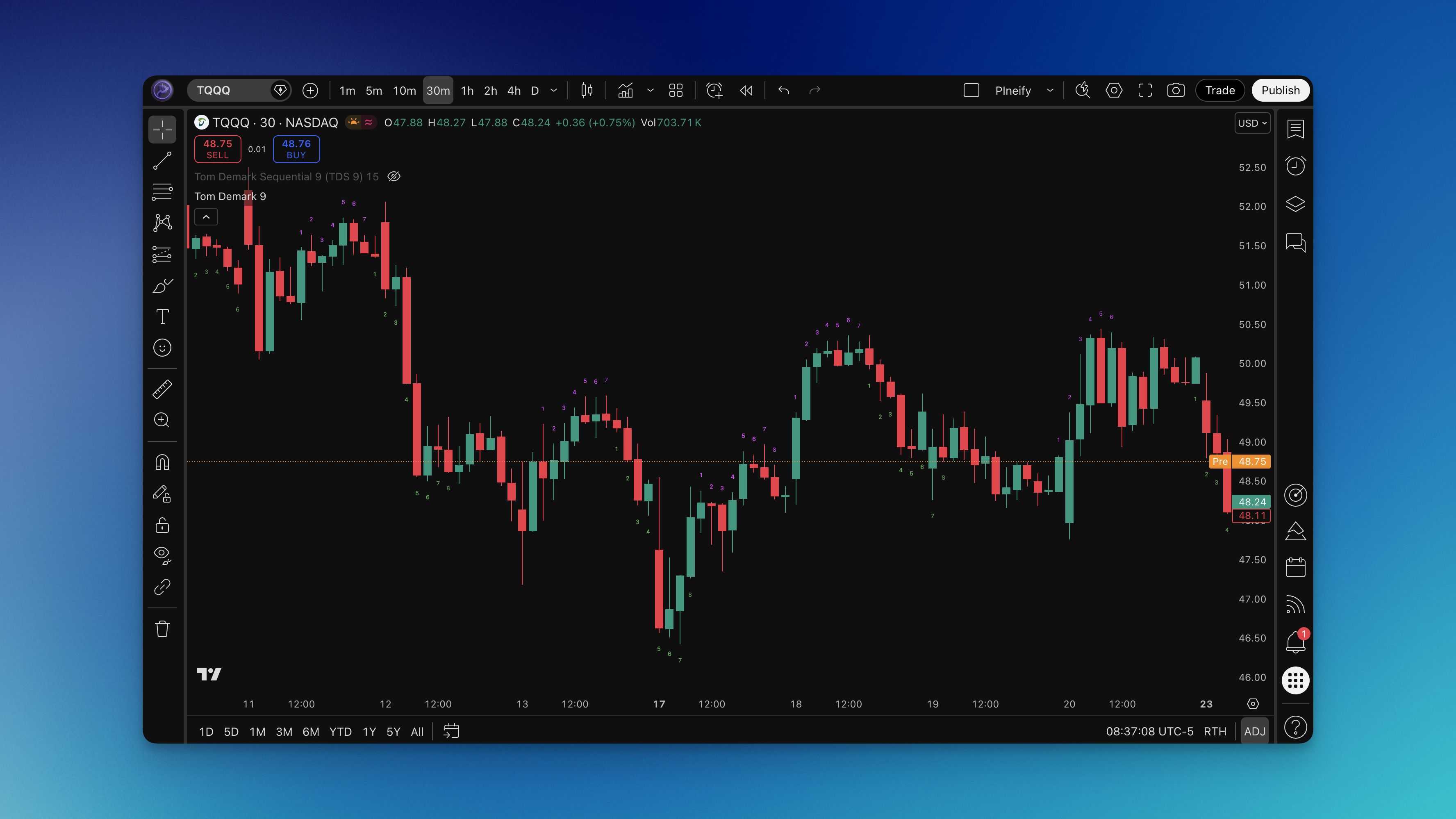
Task: Start bar replay with rewind icon
Action: (x=746, y=91)
